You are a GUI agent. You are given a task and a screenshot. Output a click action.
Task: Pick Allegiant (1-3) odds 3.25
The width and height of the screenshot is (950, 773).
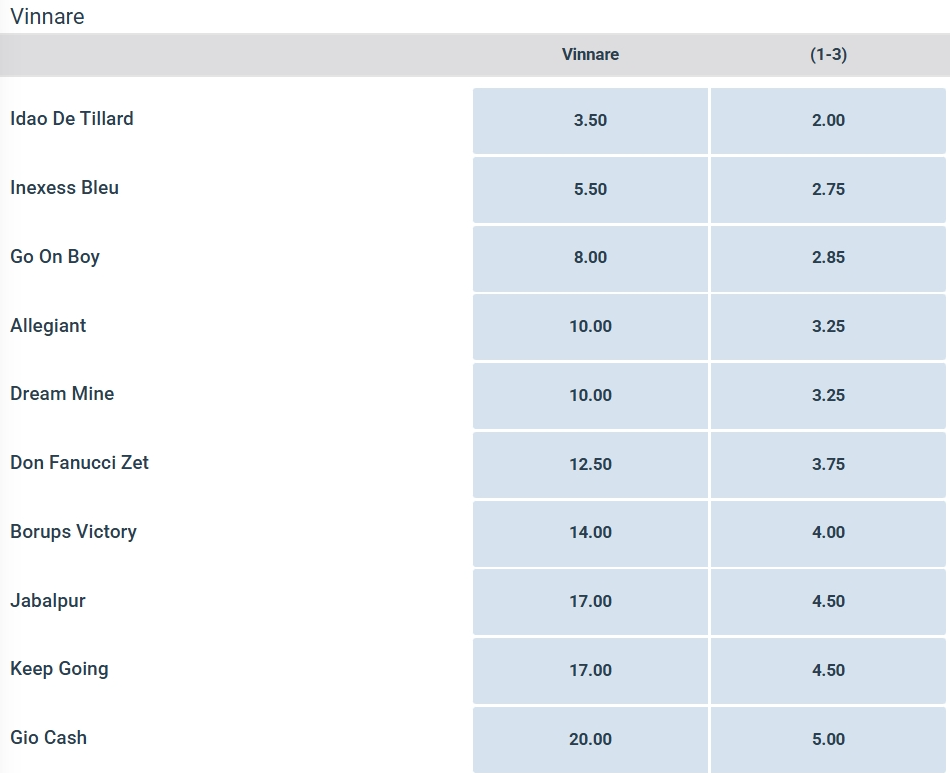828,327
